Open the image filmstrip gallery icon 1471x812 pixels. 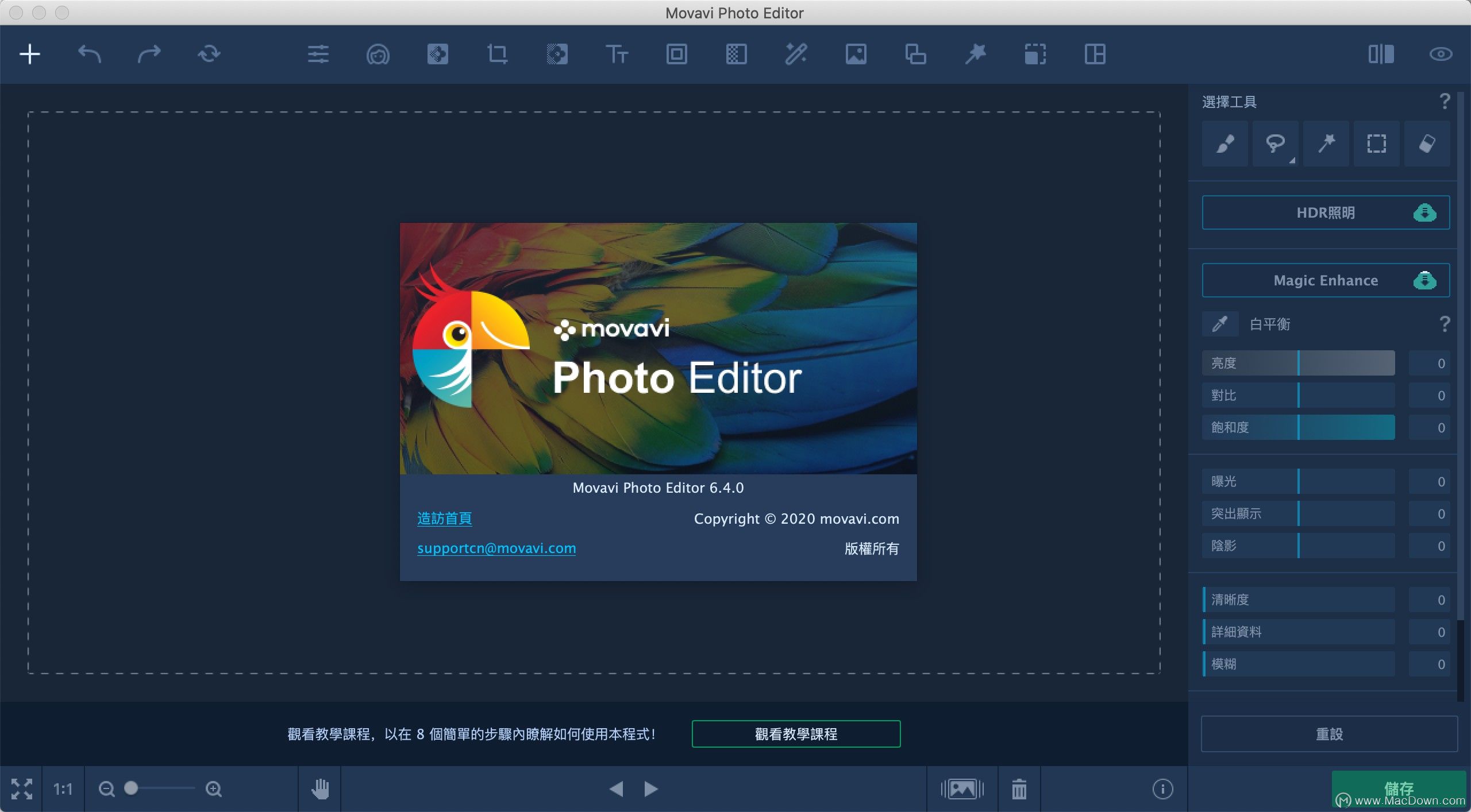click(962, 789)
